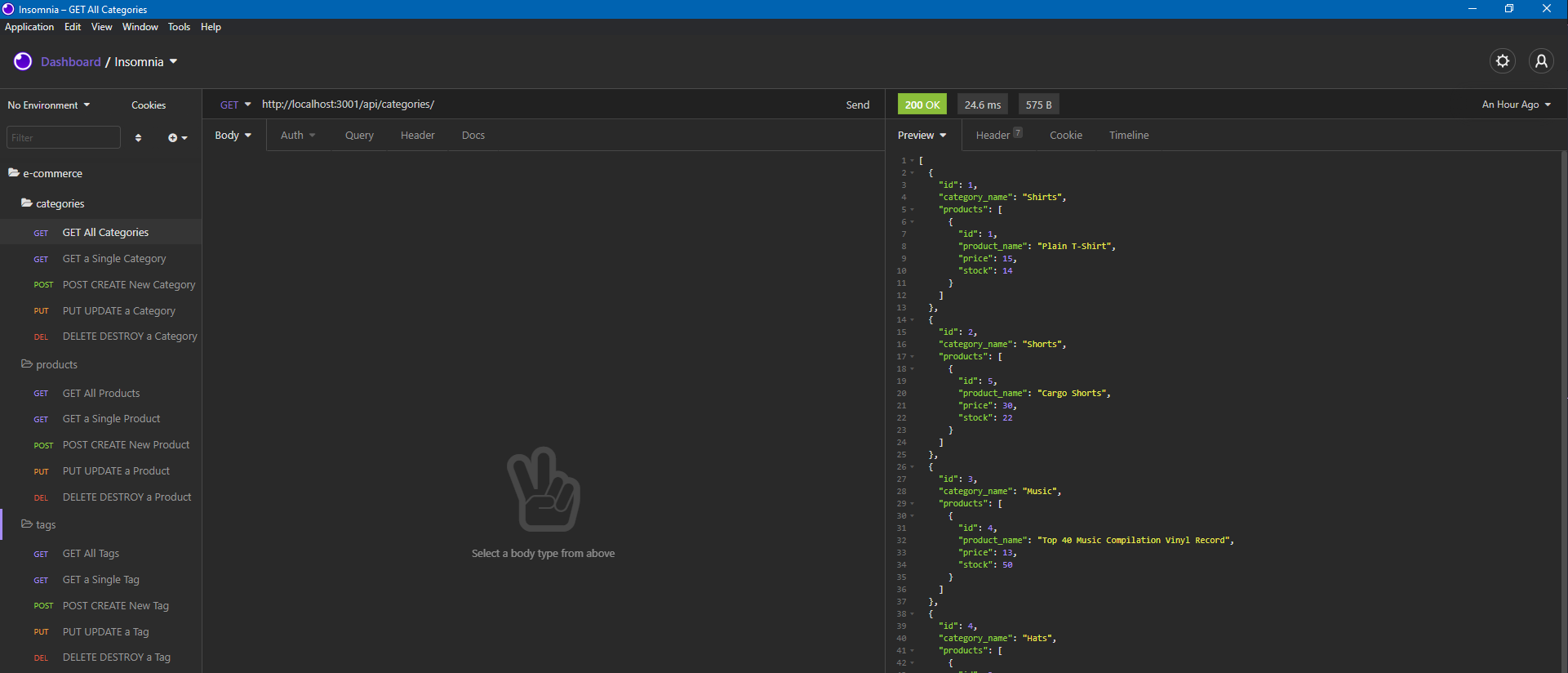Fold JSON at line 1 arrow
Screen dimensions: 1568x673
(x=912, y=161)
